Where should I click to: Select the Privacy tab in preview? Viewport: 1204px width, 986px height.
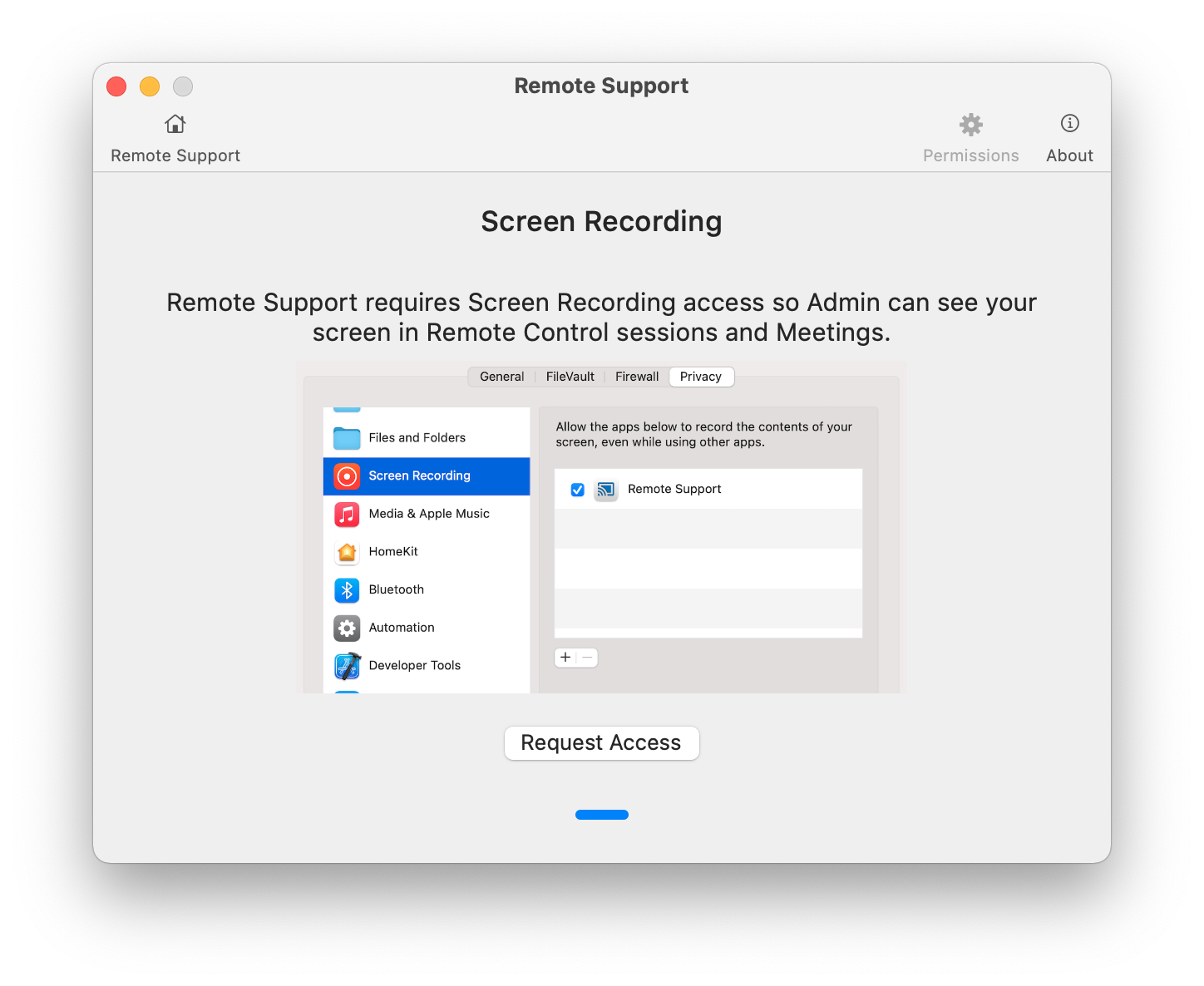tap(701, 377)
